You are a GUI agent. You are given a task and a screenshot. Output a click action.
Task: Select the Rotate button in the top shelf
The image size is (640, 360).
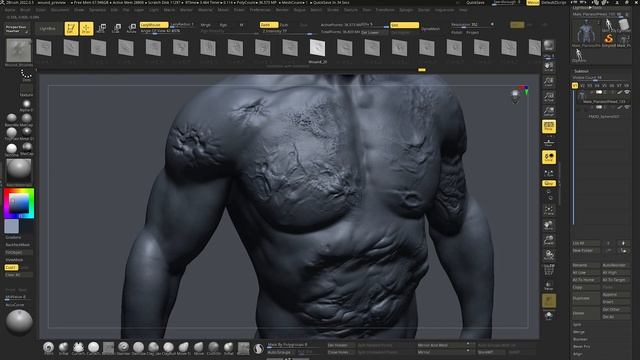point(131,29)
